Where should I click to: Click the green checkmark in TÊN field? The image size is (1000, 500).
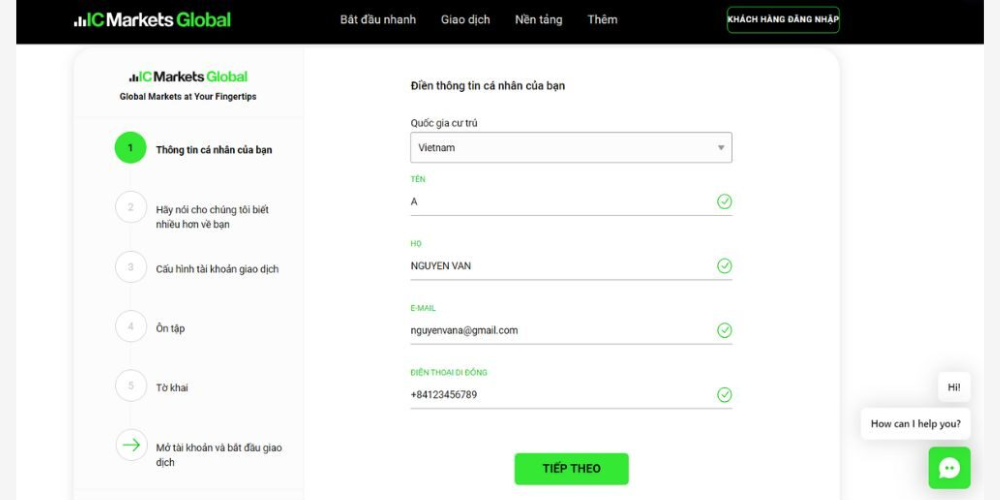(724, 202)
